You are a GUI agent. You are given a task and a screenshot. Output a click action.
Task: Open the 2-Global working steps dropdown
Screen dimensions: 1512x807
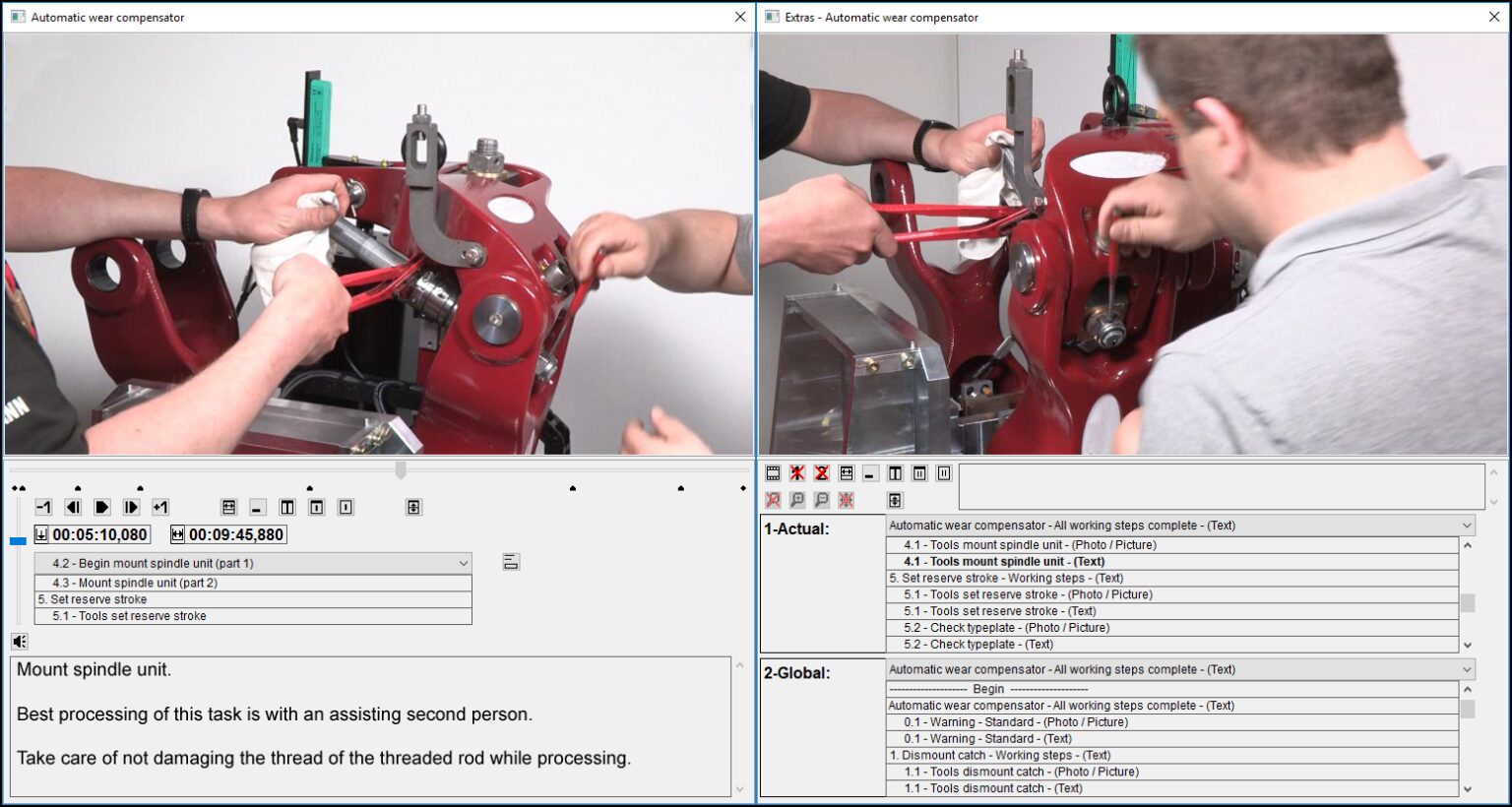click(x=1467, y=669)
